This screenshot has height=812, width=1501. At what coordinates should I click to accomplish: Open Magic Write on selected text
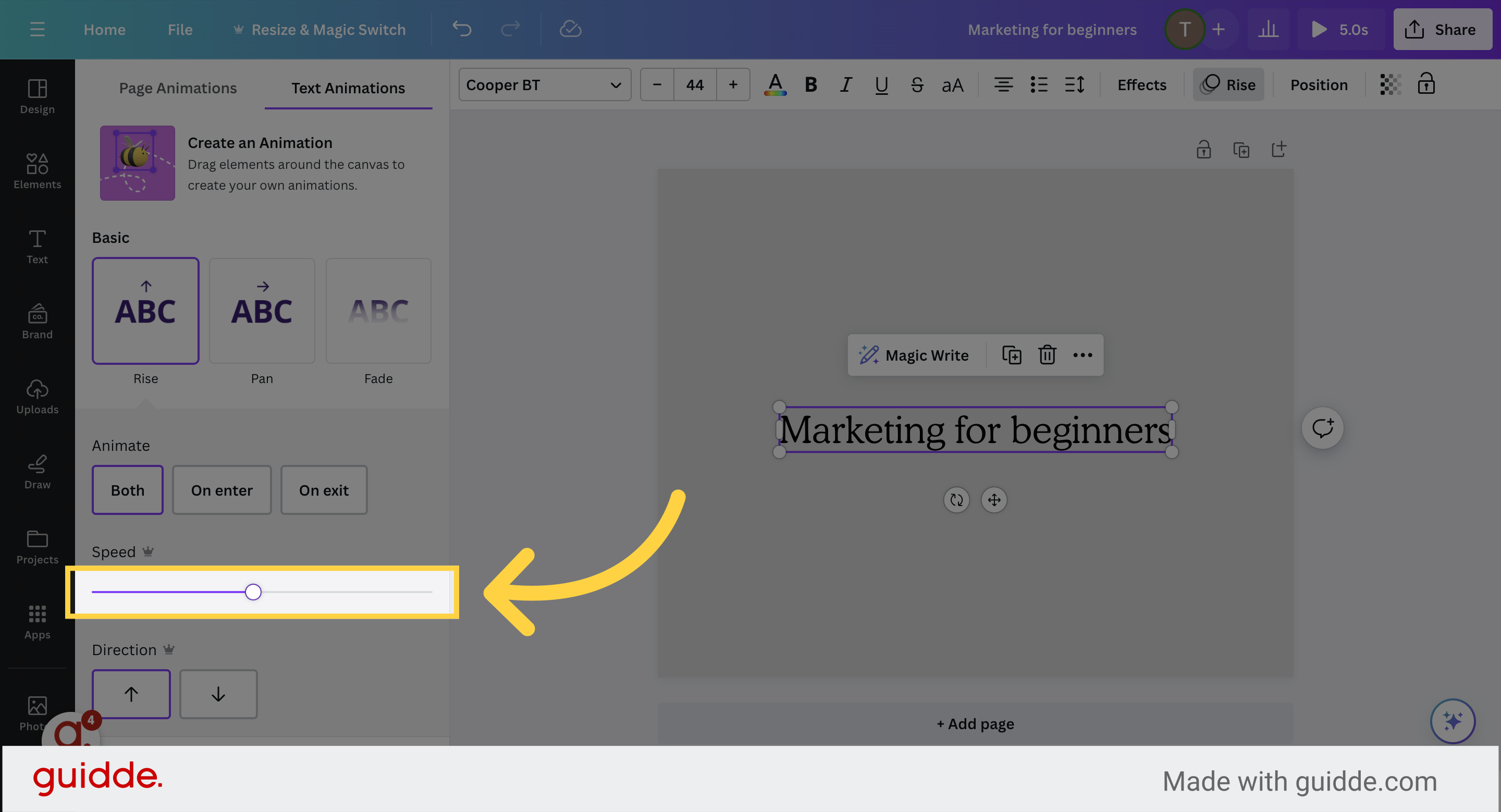[x=914, y=355]
